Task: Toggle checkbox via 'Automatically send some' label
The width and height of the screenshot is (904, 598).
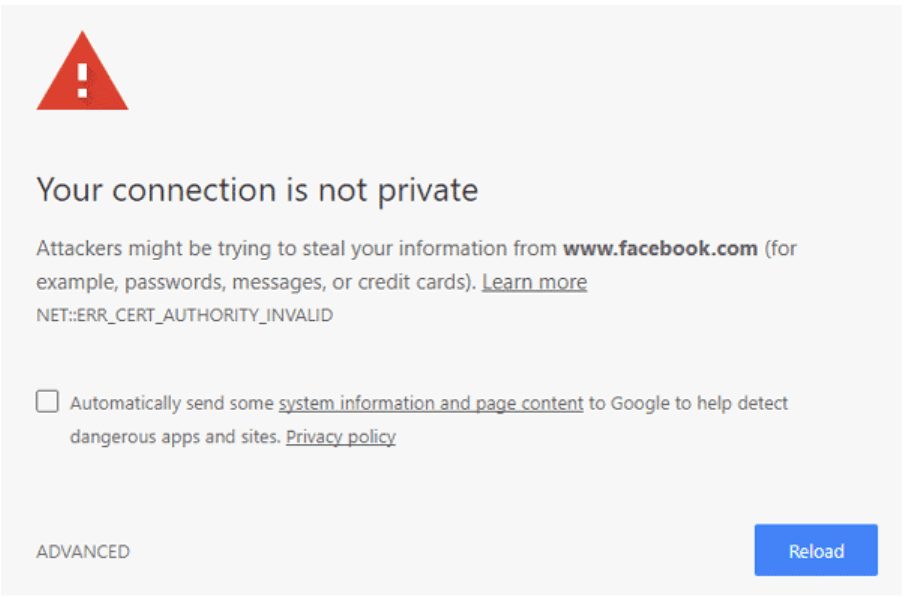Action: coord(172,403)
